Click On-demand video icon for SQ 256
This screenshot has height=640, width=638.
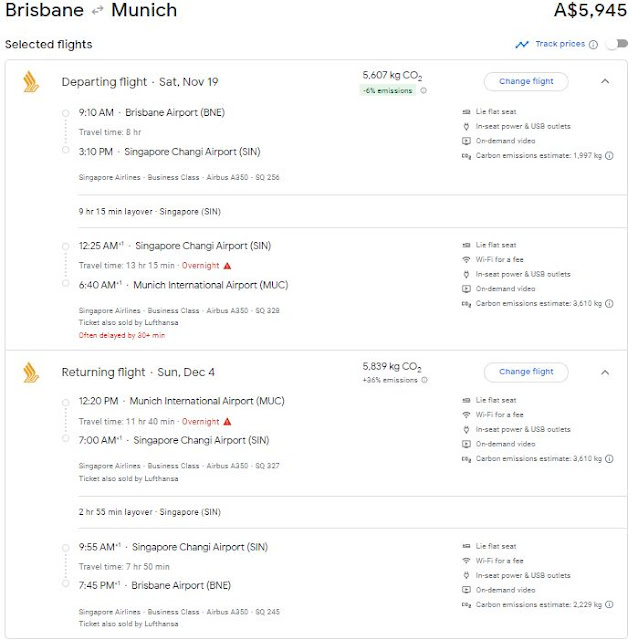pyautogui.click(x=466, y=141)
